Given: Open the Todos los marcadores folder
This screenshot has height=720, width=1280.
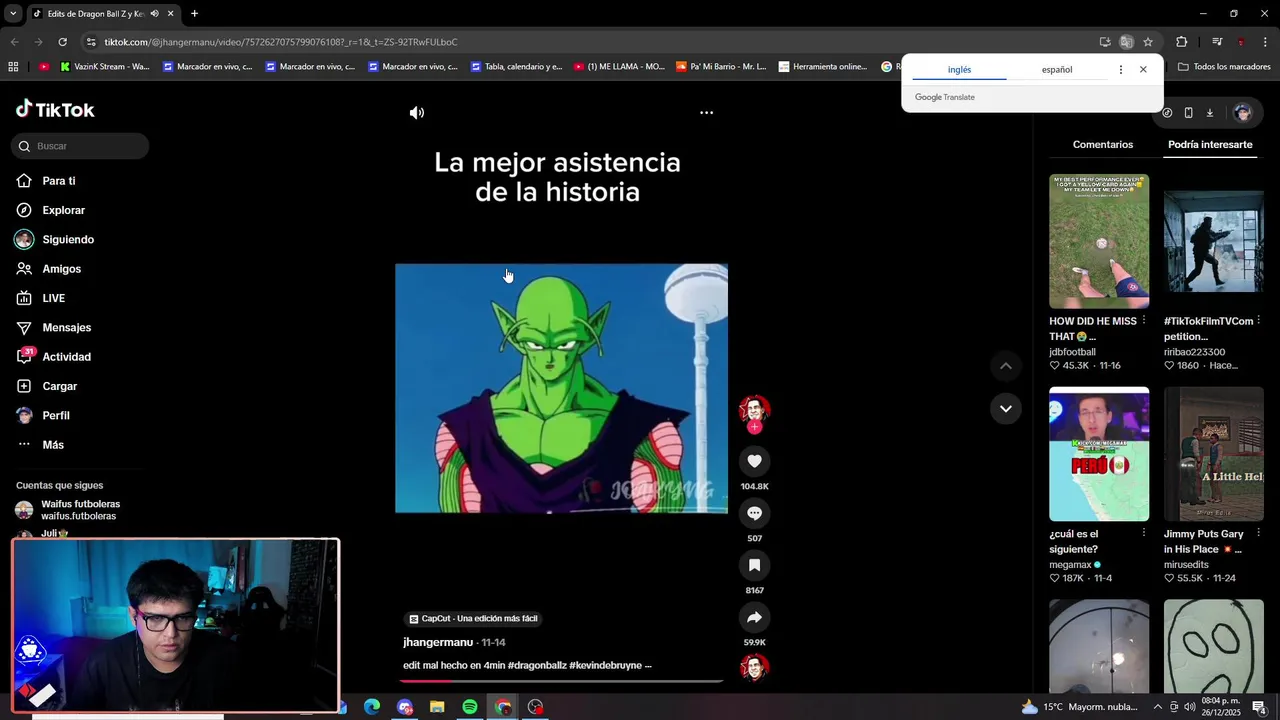Looking at the screenshot, I should coord(1224,67).
